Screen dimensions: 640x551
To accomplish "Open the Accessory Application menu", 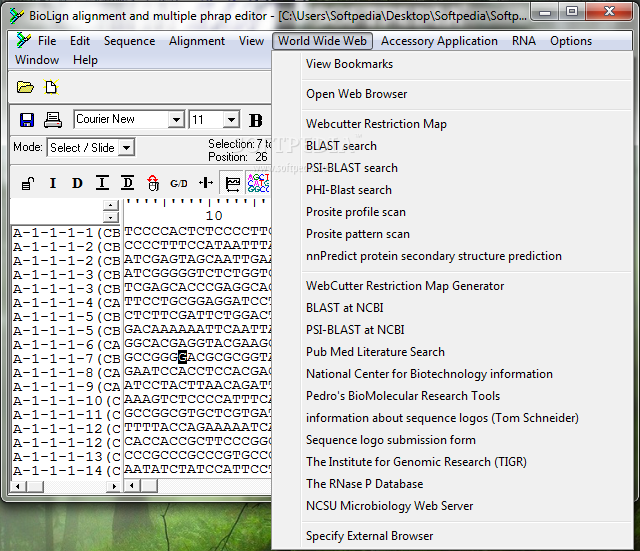I will tap(439, 41).
